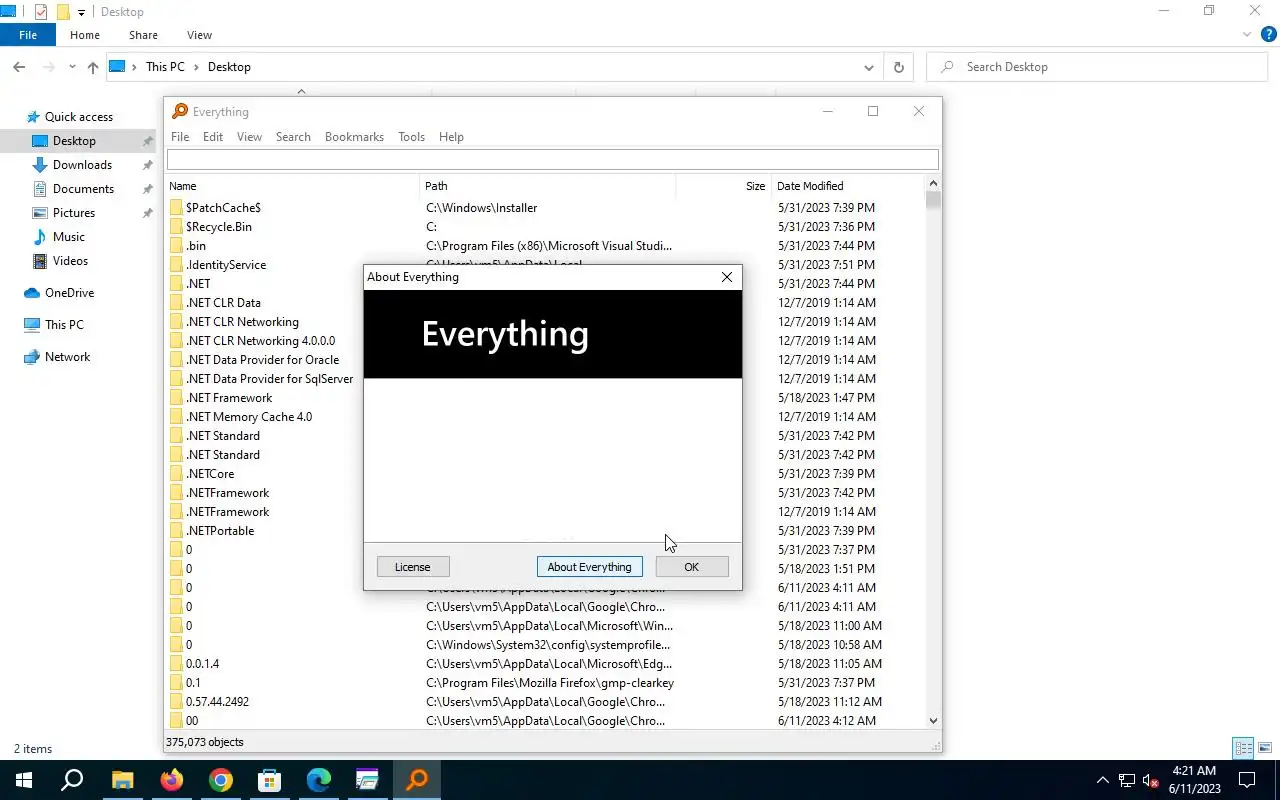Close the About Everything dialog
The image size is (1280, 800).
tap(727, 277)
